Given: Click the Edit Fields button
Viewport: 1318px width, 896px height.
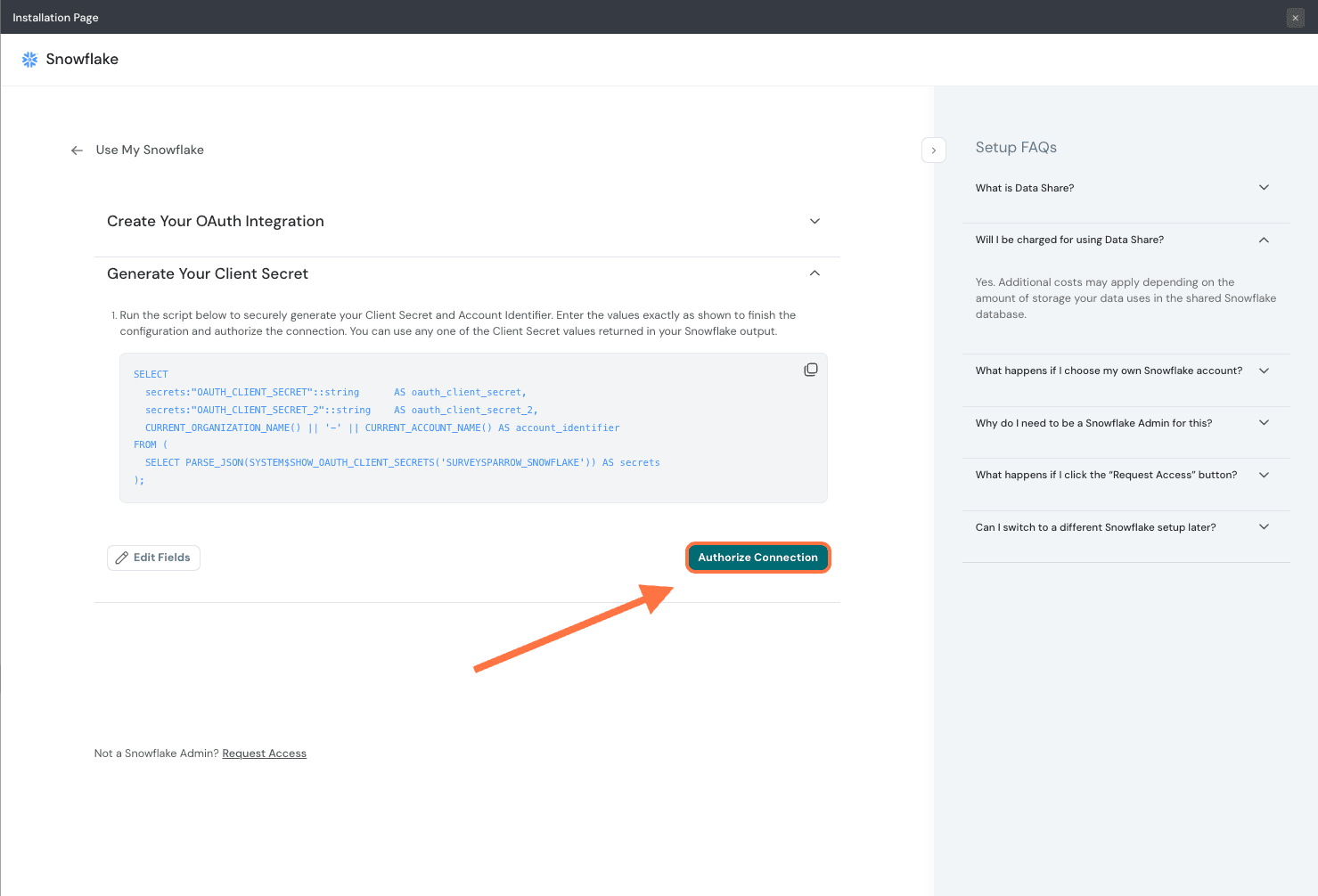Looking at the screenshot, I should tap(153, 558).
